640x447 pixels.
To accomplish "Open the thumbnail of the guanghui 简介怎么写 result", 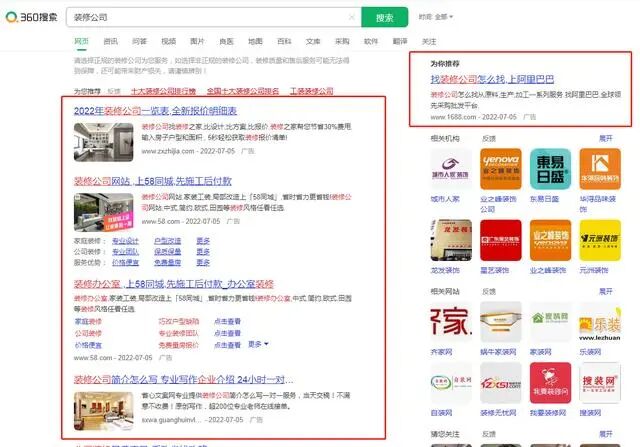I will (x=104, y=411).
